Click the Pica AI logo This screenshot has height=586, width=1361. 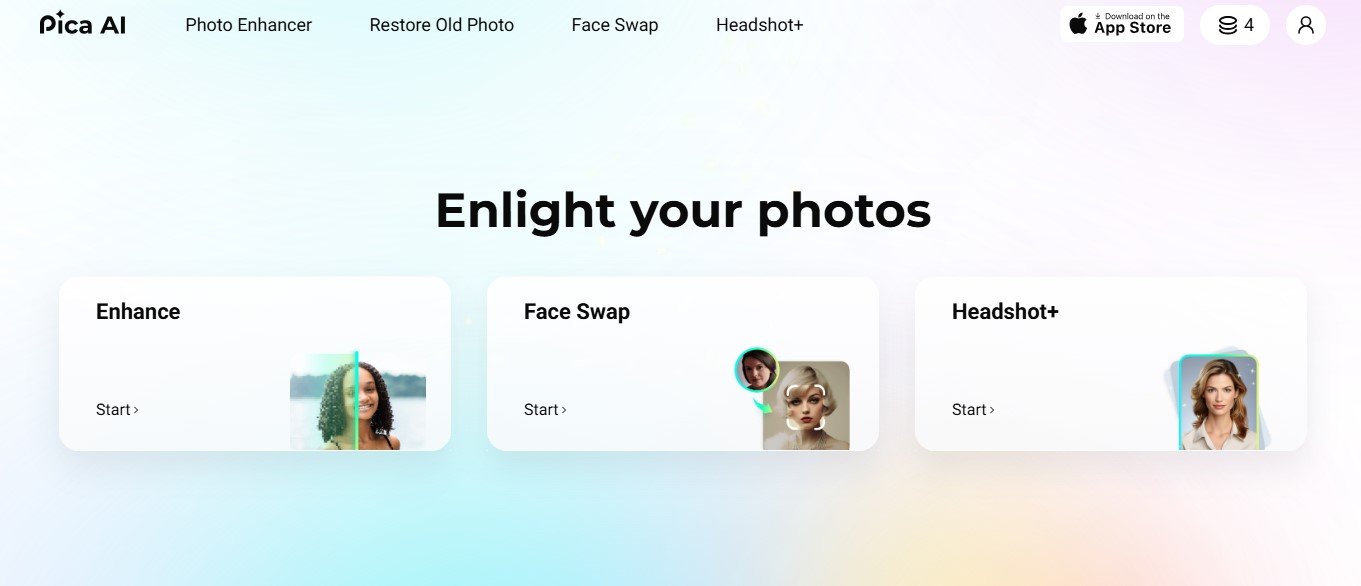[x=83, y=25]
